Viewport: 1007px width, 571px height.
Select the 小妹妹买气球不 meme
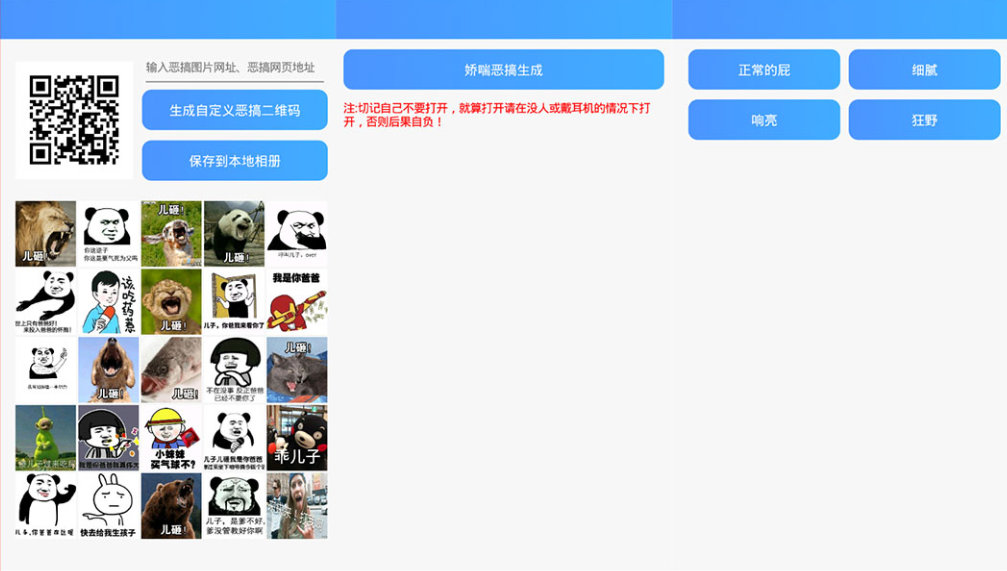pyautogui.click(x=171, y=438)
